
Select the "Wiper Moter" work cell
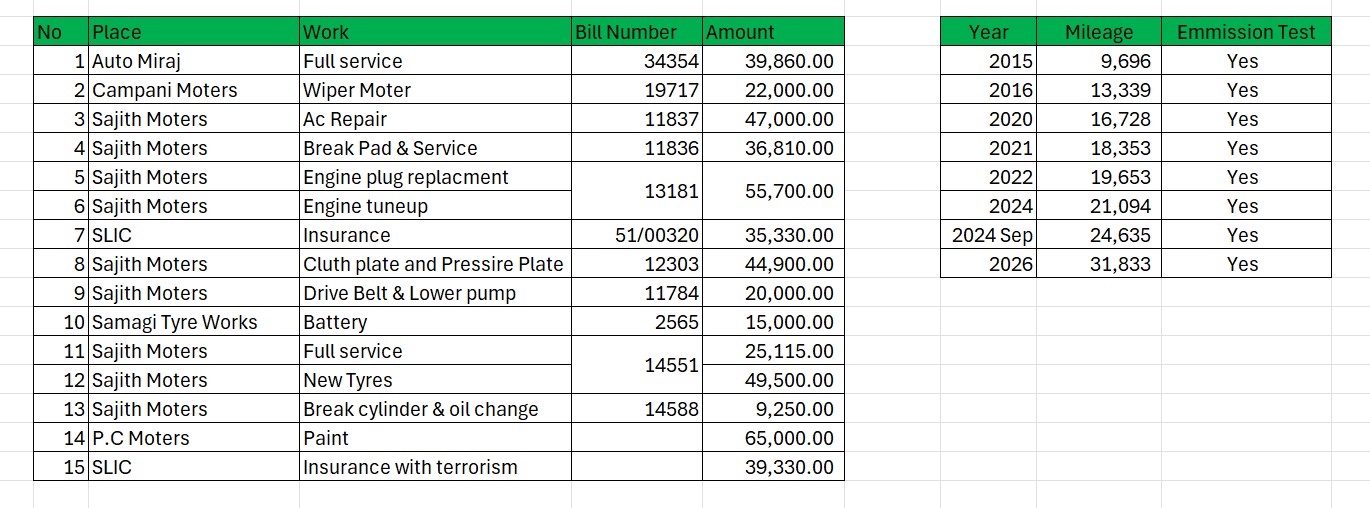click(x=435, y=90)
